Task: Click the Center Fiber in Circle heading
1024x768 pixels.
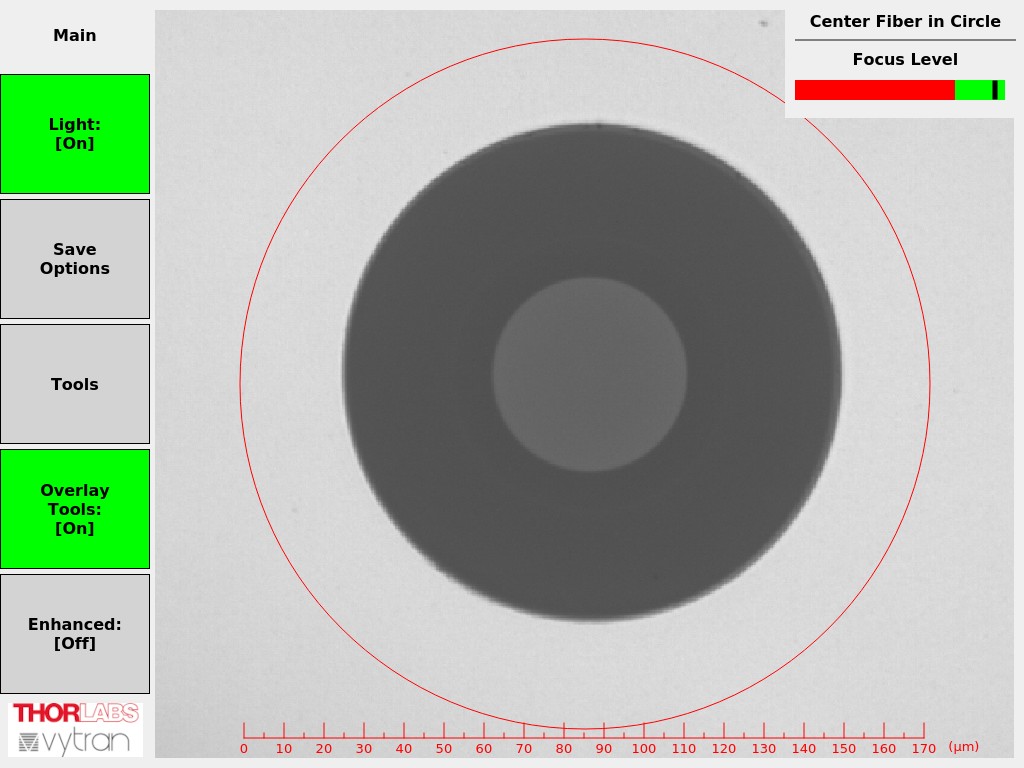Action: tap(905, 22)
